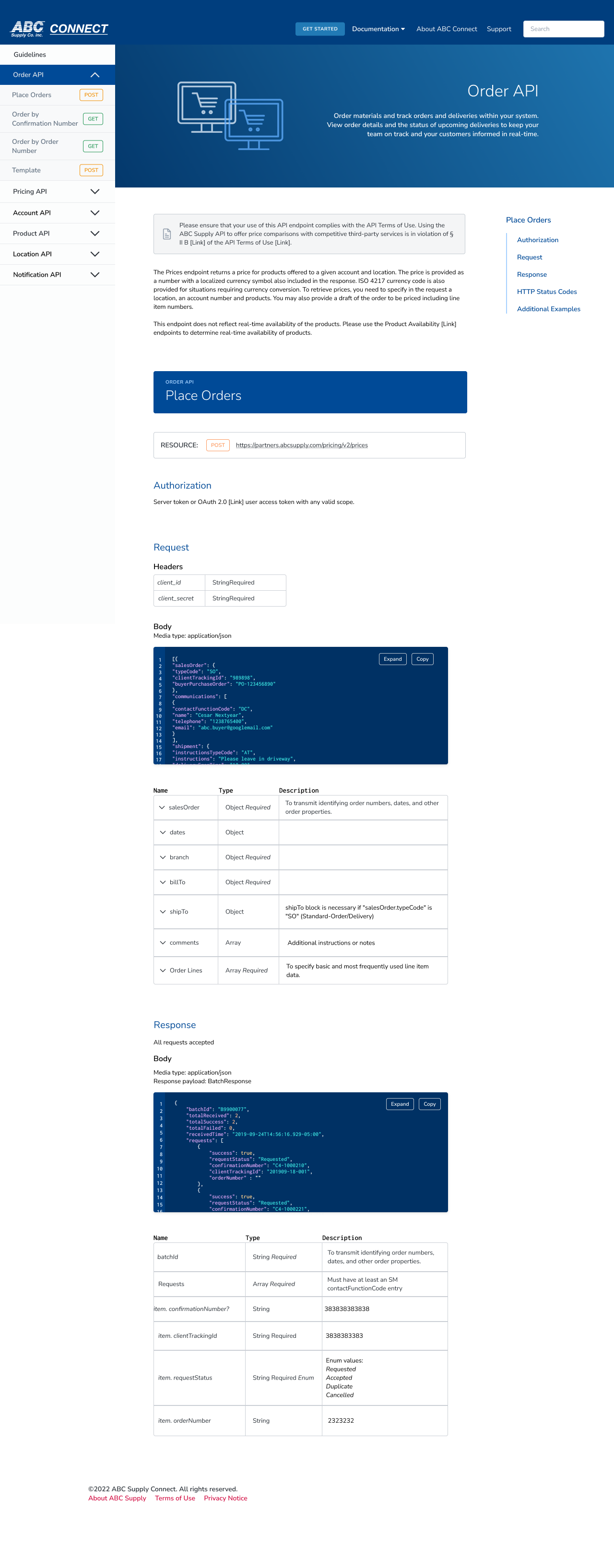Viewport: 614px width, 1568px height.
Task: Open About ABC Supply footer link
Action: (117, 1498)
